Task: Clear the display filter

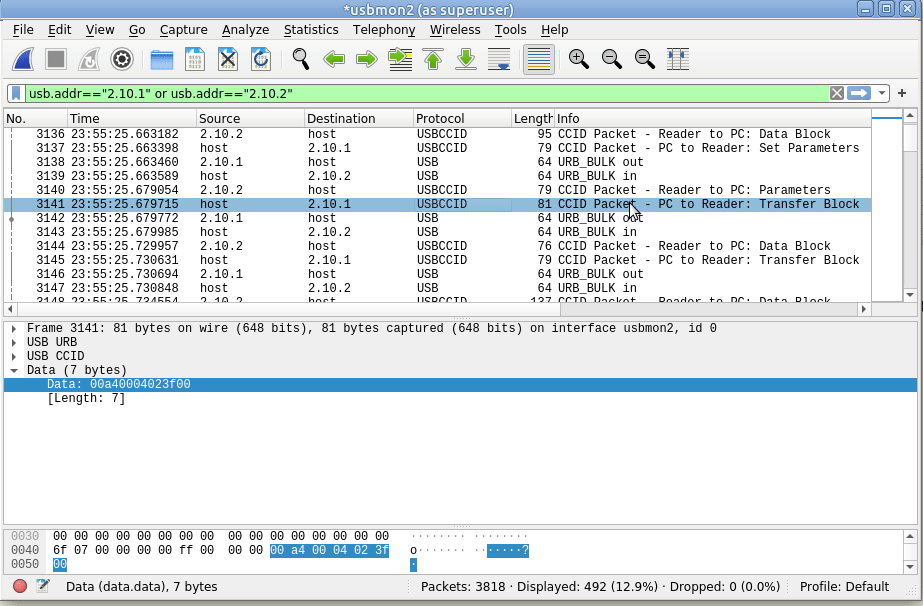Action: pos(836,94)
